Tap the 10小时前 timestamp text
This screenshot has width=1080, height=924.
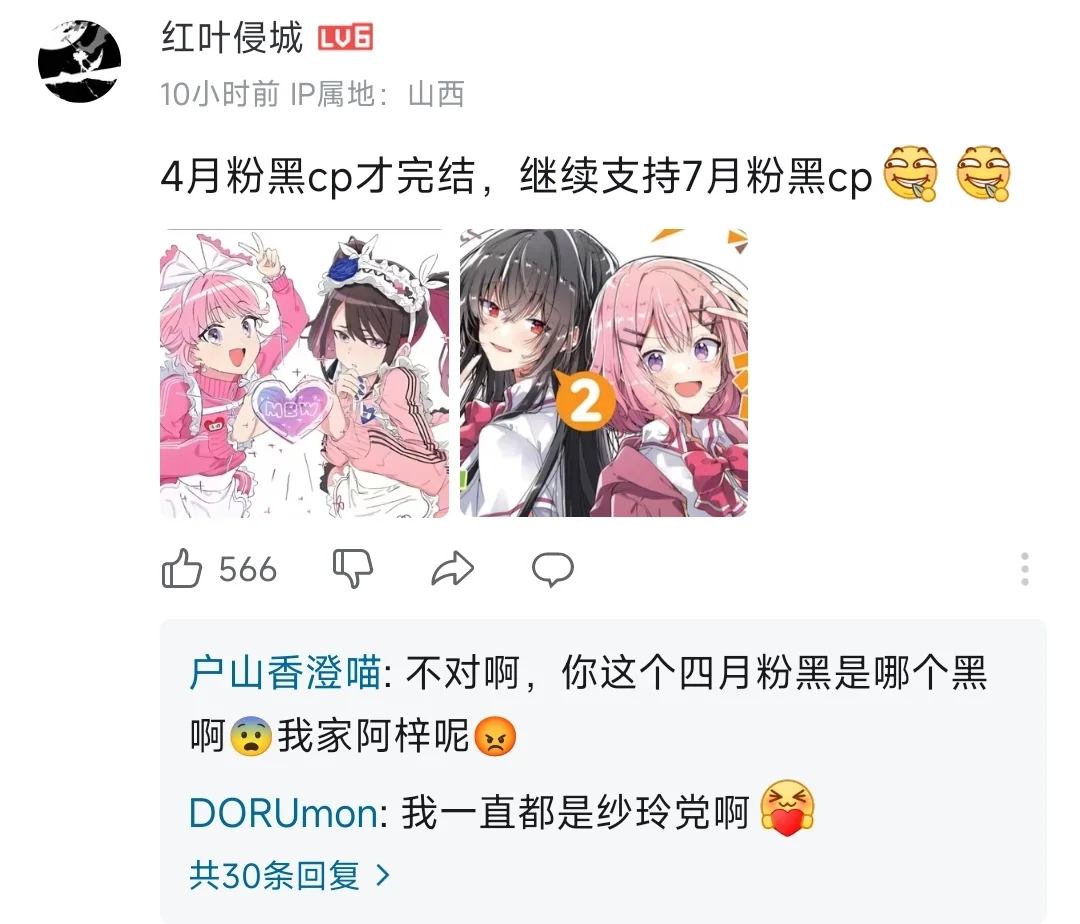(220, 94)
